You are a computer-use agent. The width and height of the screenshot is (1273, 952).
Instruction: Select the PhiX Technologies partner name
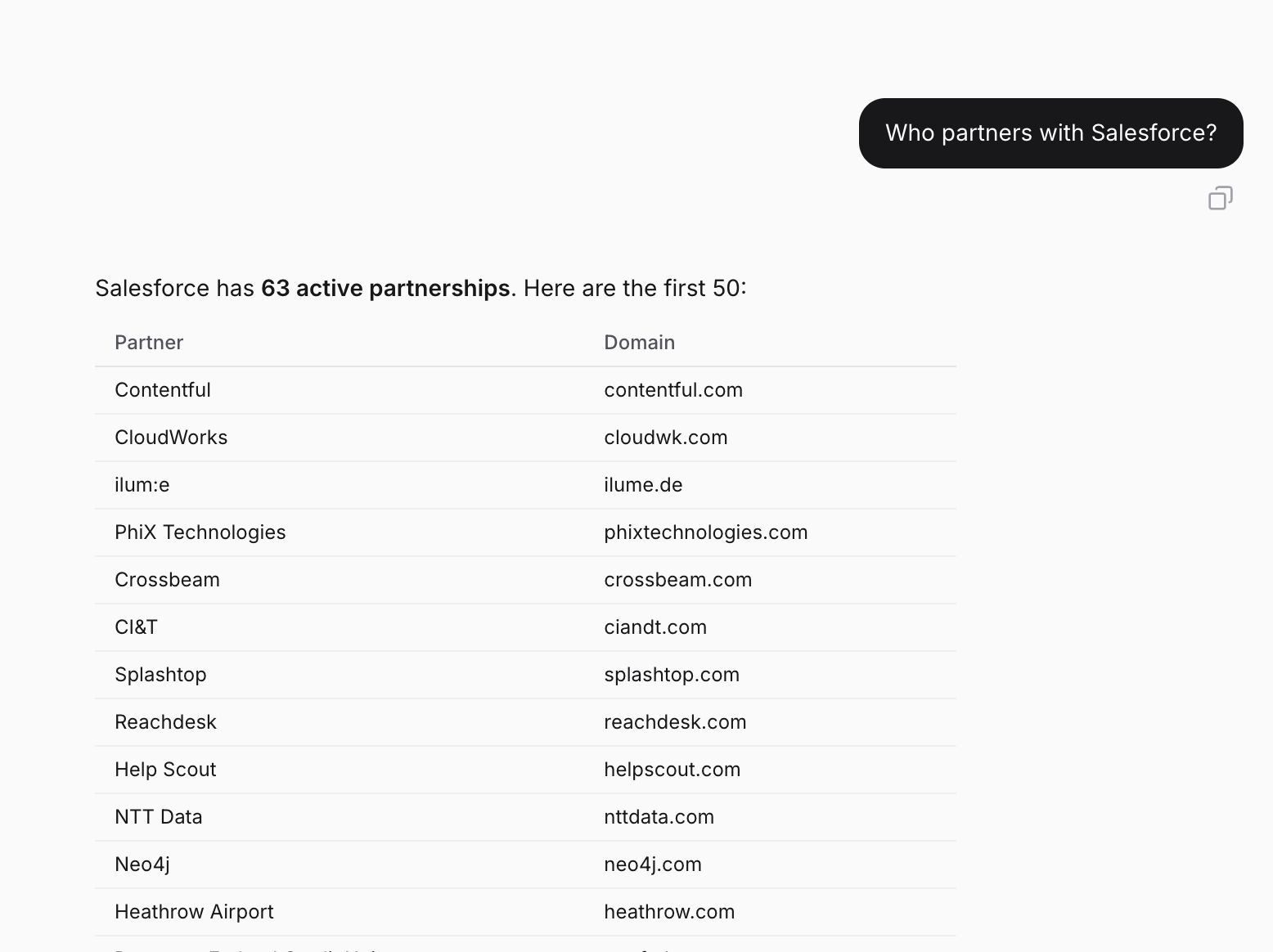200,532
